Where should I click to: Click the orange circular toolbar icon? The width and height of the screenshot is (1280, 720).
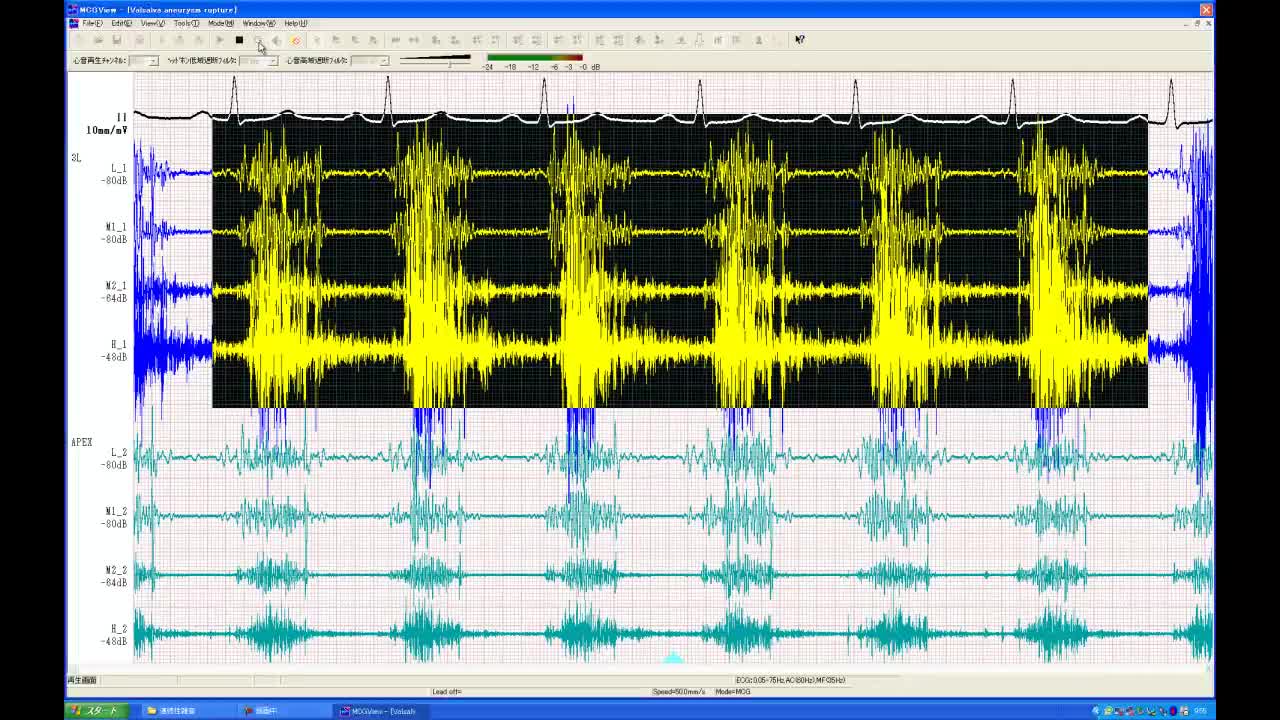(x=295, y=40)
